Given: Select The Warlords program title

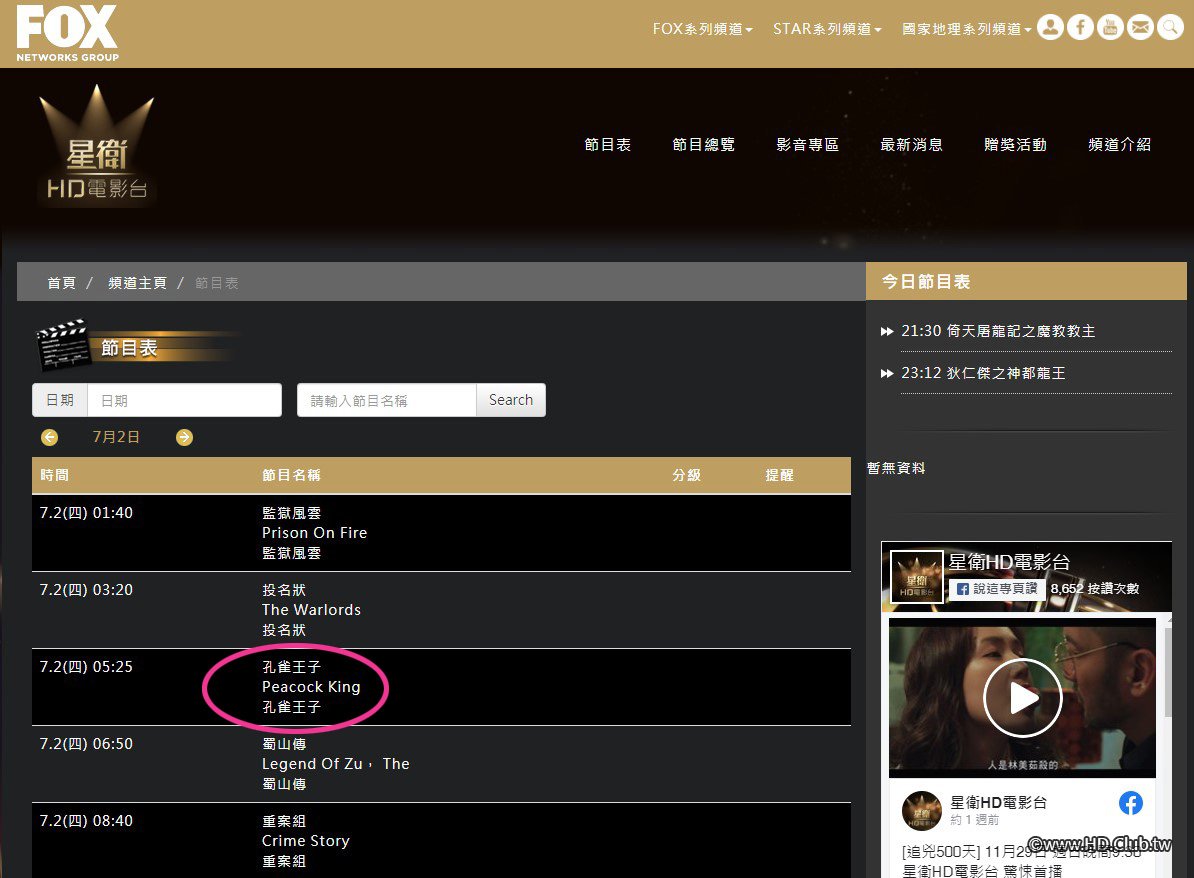Looking at the screenshot, I should [311, 610].
